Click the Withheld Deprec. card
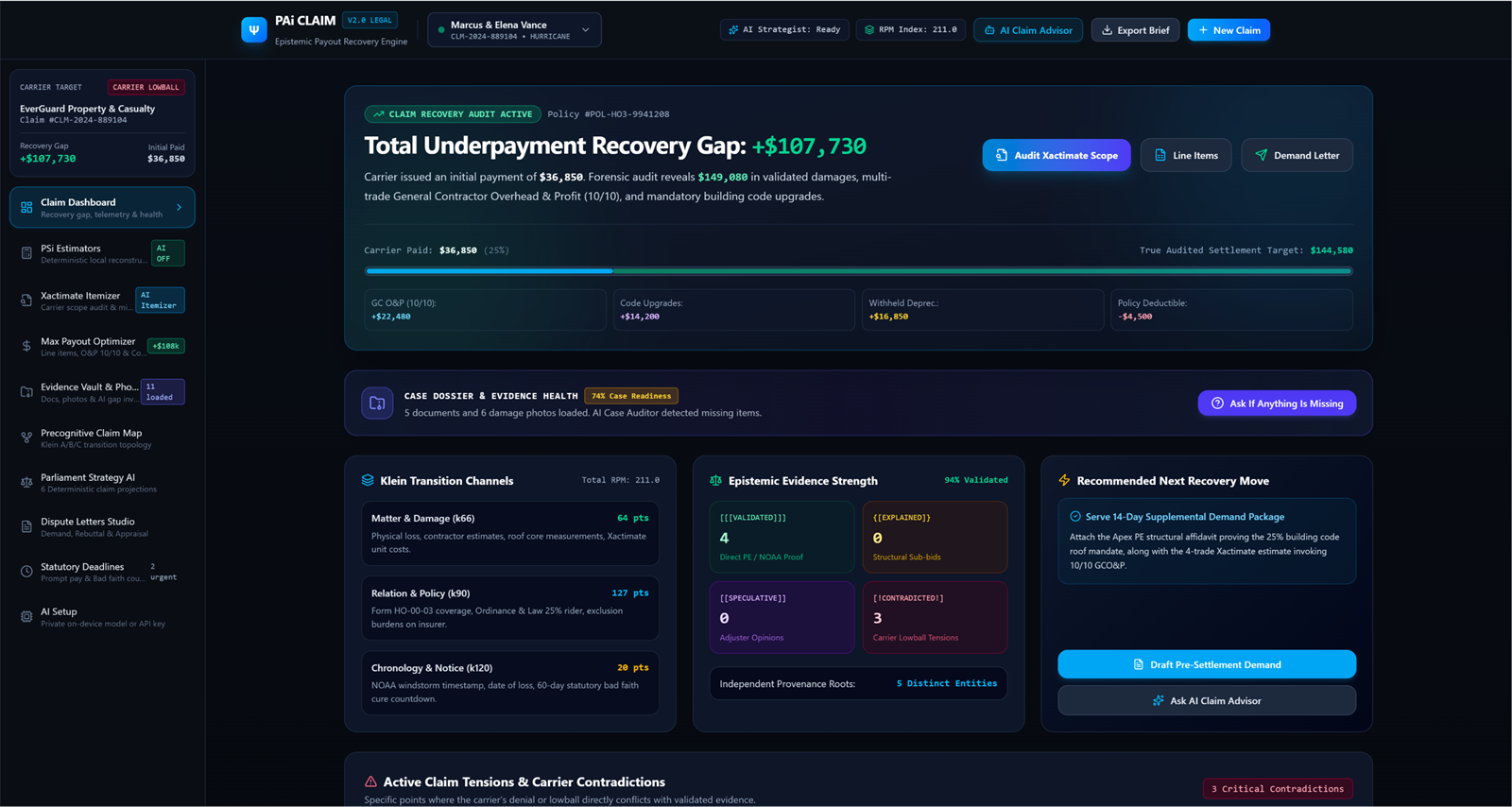 pos(983,310)
